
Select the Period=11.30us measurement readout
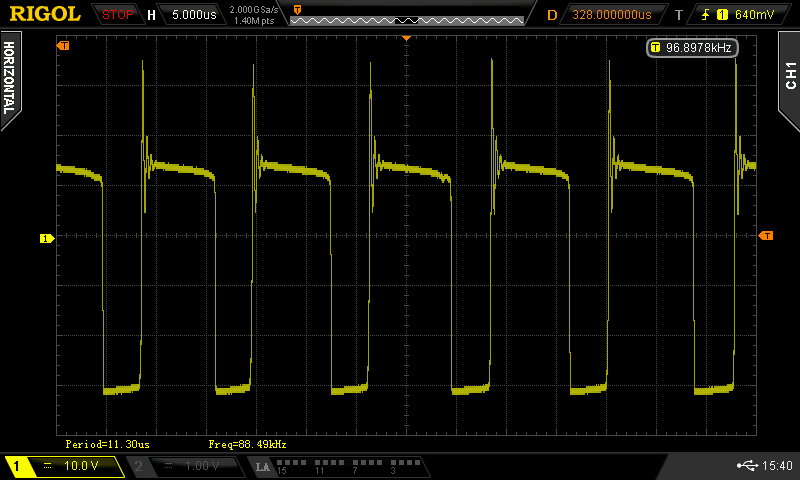click(107, 443)
